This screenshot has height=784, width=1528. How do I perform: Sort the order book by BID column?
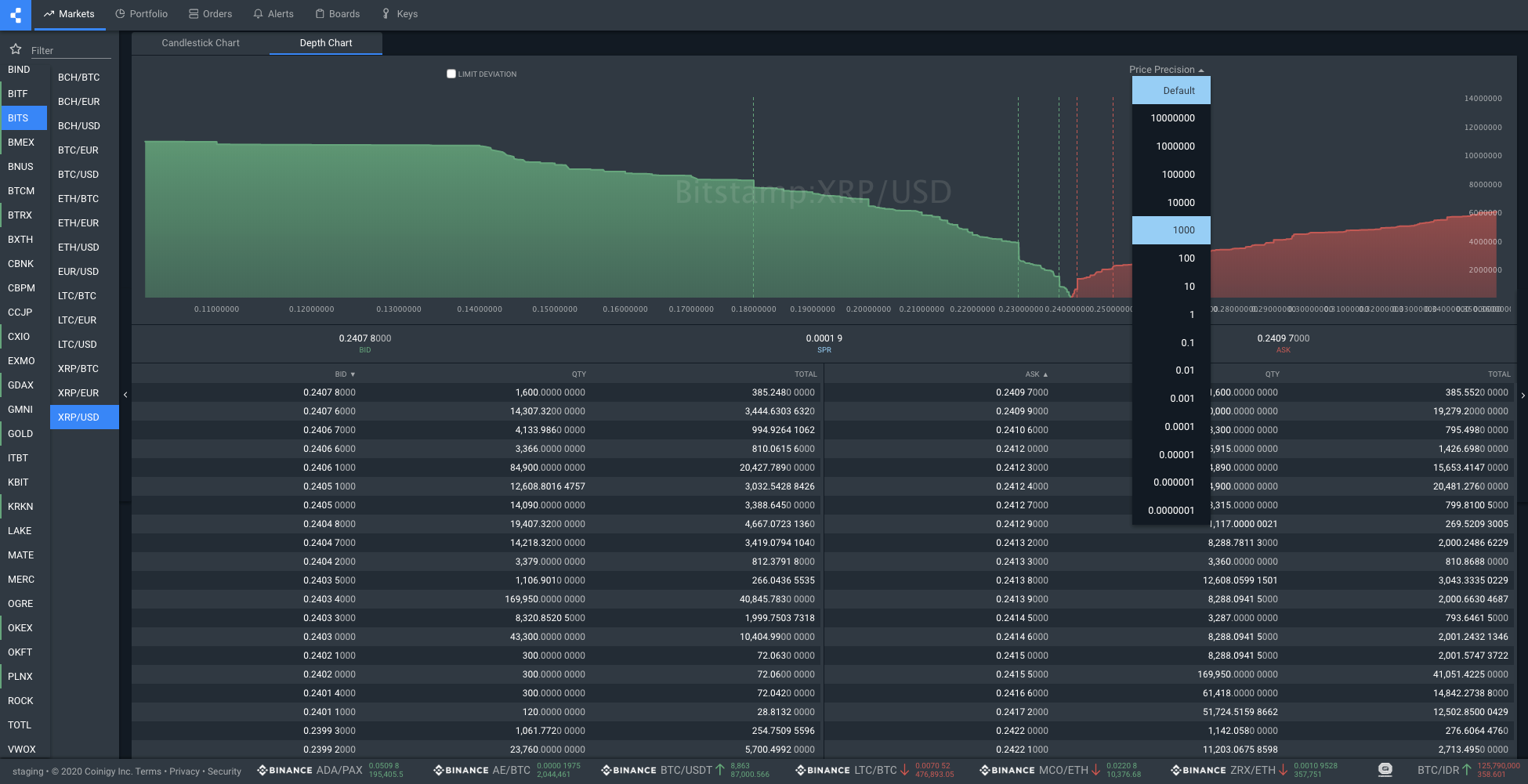click(345, 374)
